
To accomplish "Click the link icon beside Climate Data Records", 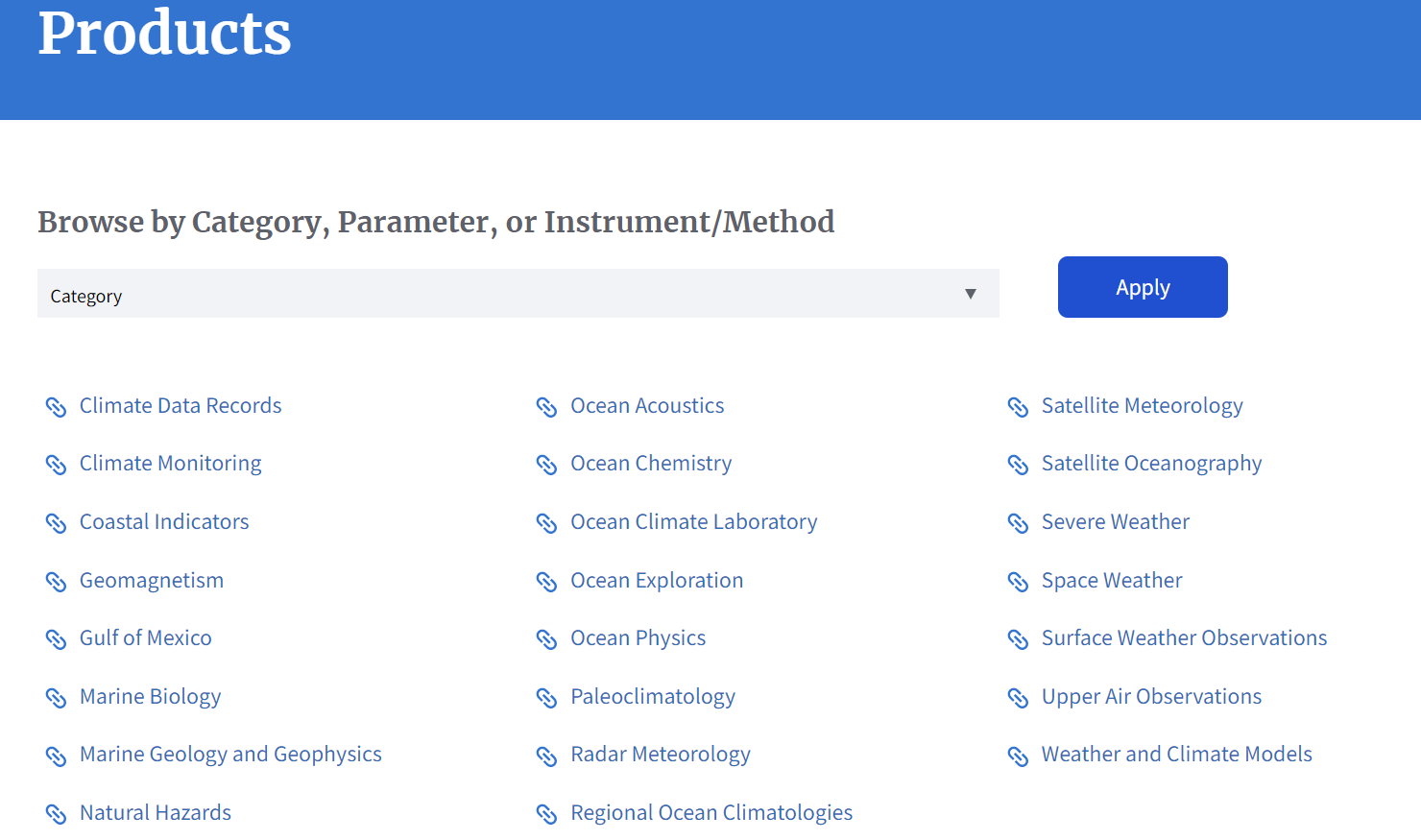I will point(56,407).
